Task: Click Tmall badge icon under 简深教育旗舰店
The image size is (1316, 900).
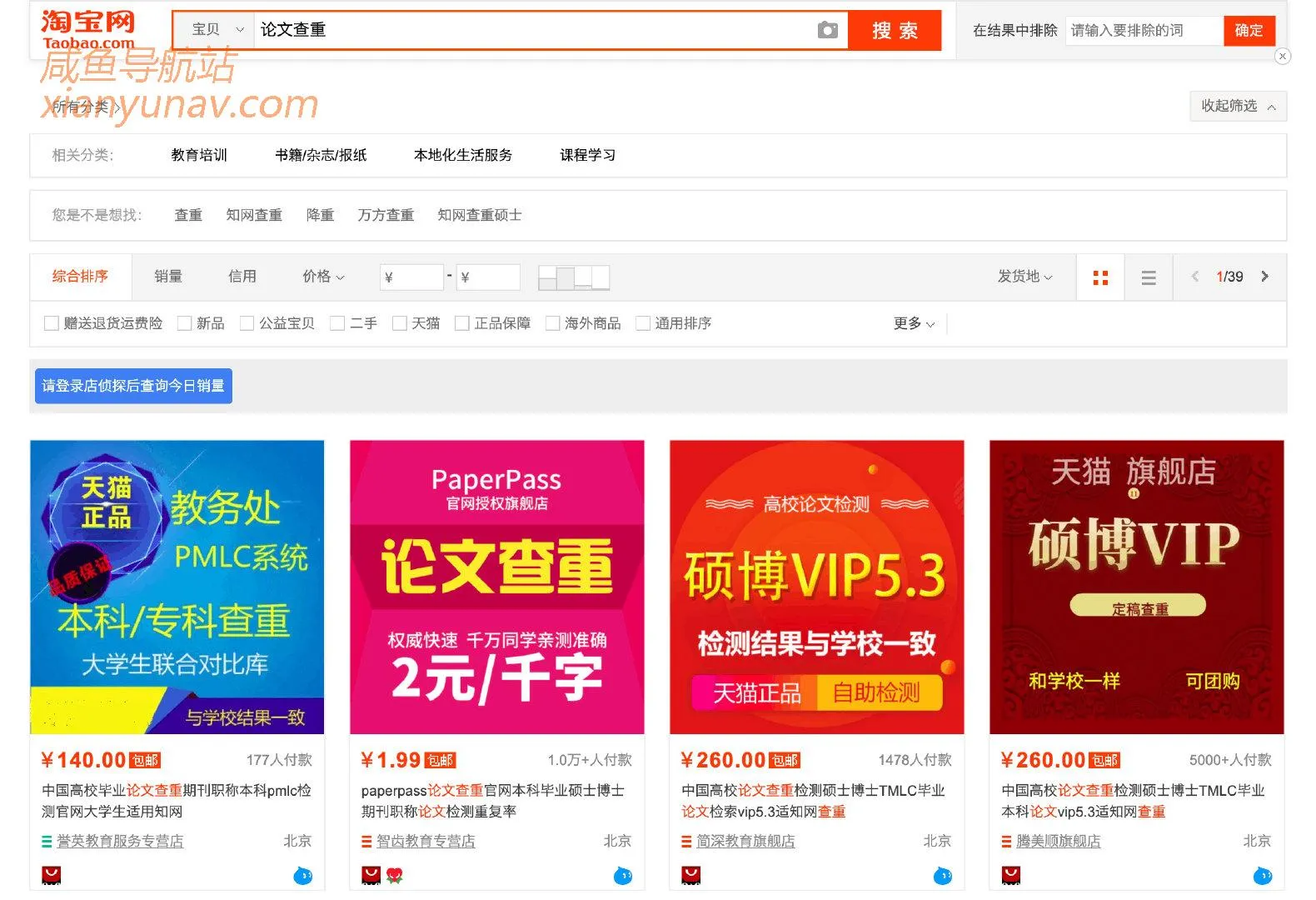Action: coord(690,875)
